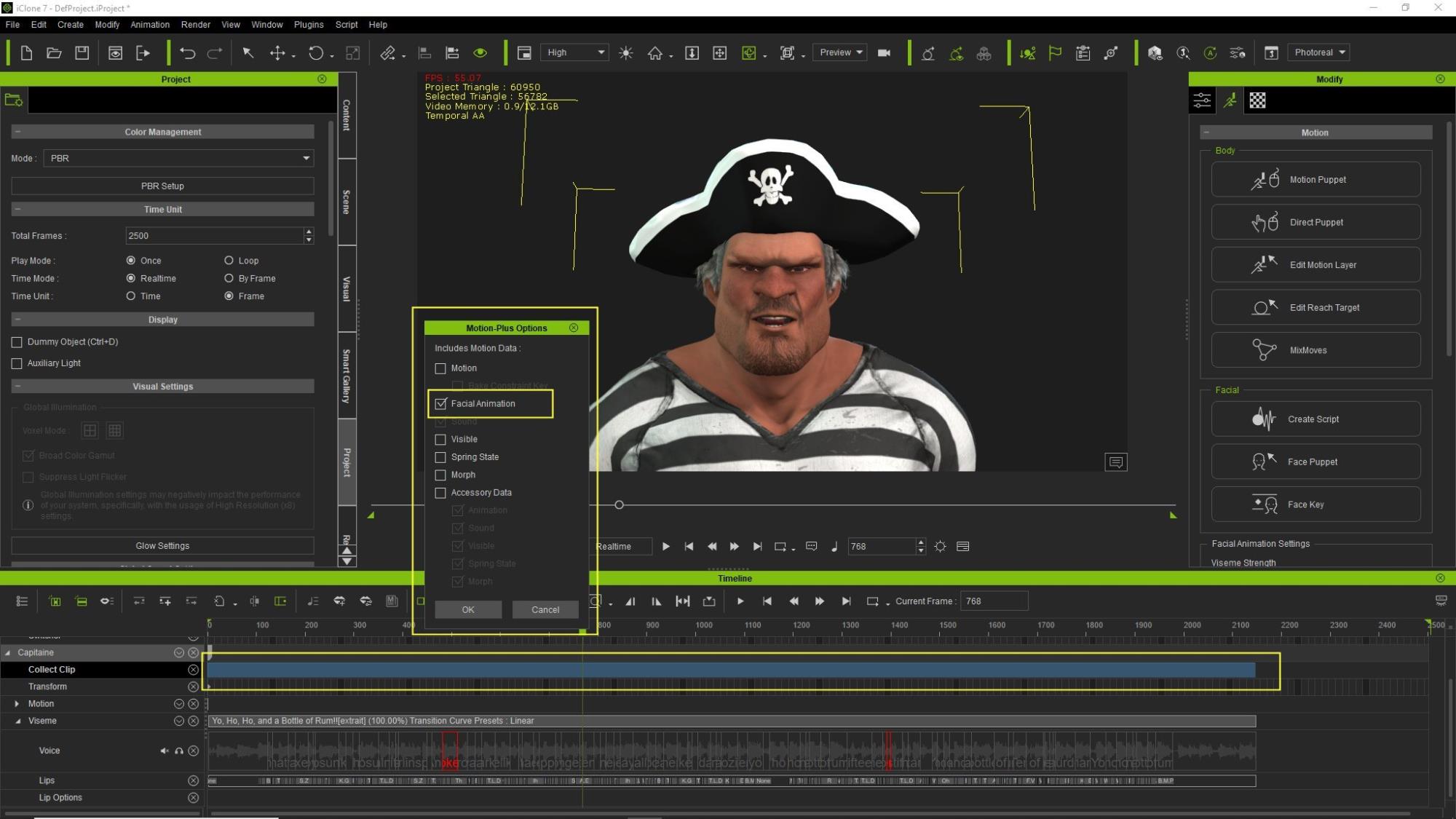Image resolution: width=1456 pixels, height=819 pixels.
Task: Select the arrow Select tool
Action: click(248, 52)
